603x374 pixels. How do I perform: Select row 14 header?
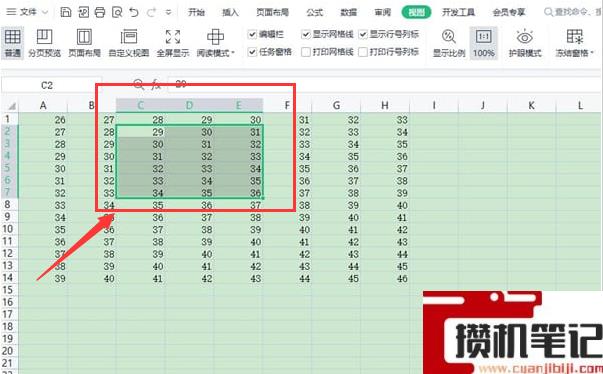[8, 278]
